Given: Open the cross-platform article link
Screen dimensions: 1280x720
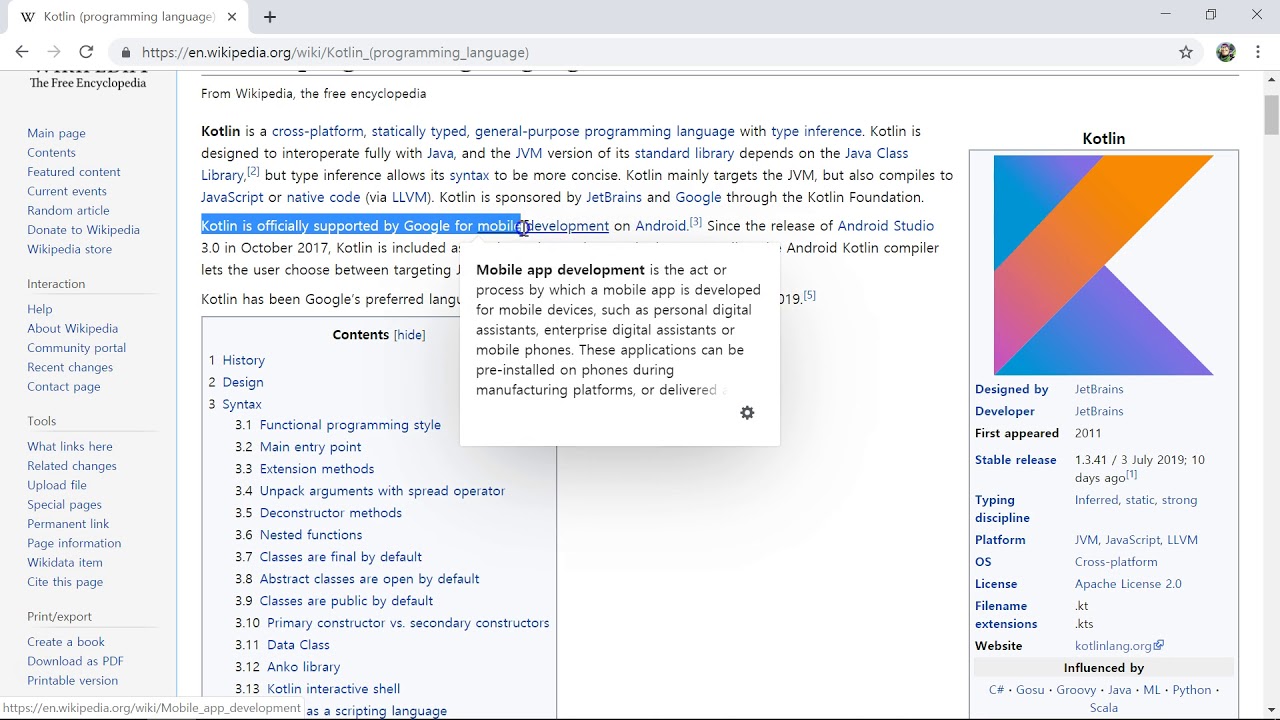Looking at the screenshot, I should click(317, 131).
